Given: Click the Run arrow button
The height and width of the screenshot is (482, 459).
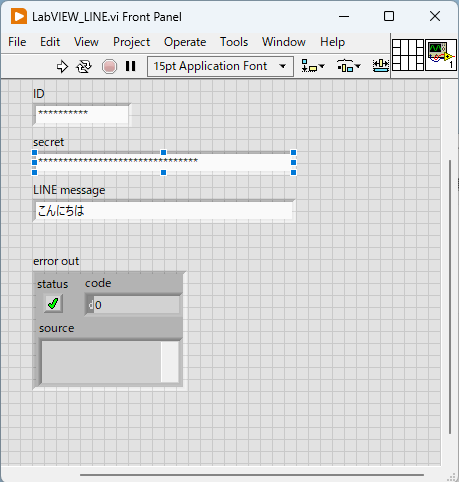Looking at the screenshot, I should point(62,67).
